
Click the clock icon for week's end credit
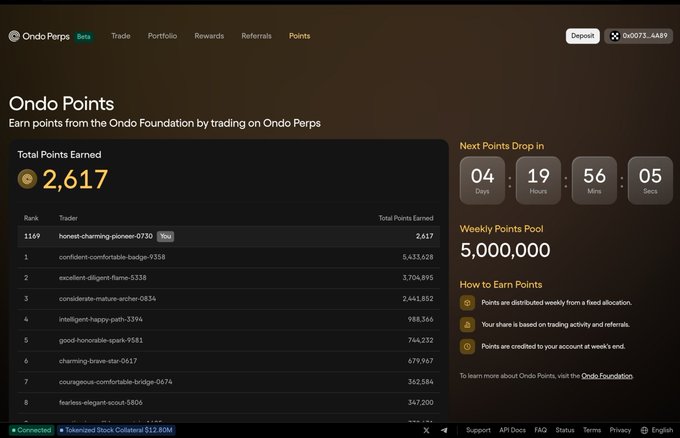[x=467, y=346]
